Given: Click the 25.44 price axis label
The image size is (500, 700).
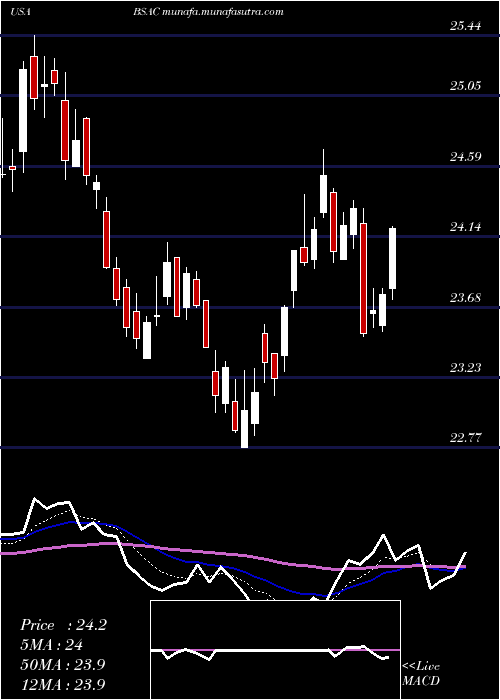Looking at the screenshot, I should point(465,26).
